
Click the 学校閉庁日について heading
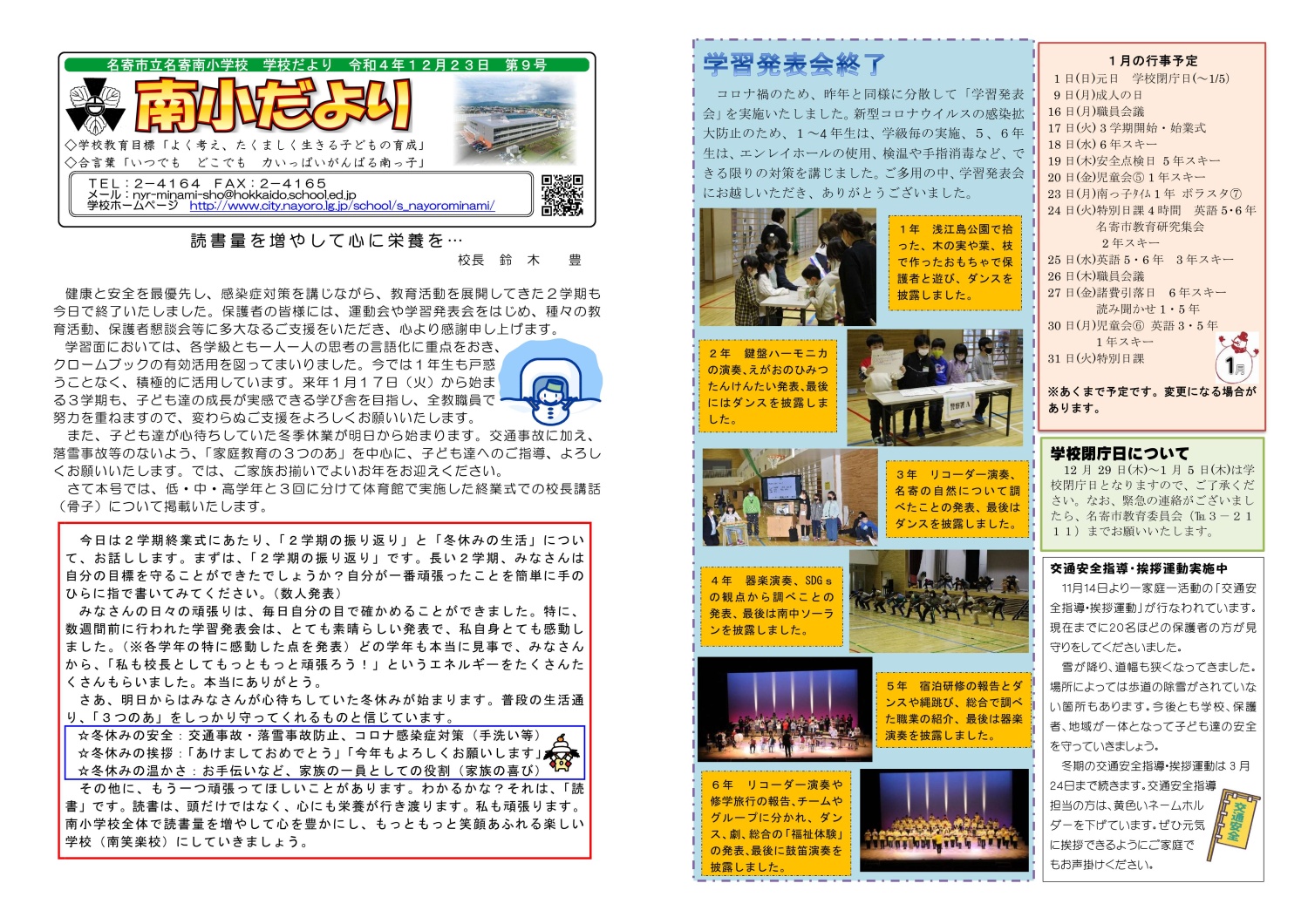tap(1119, 453)
